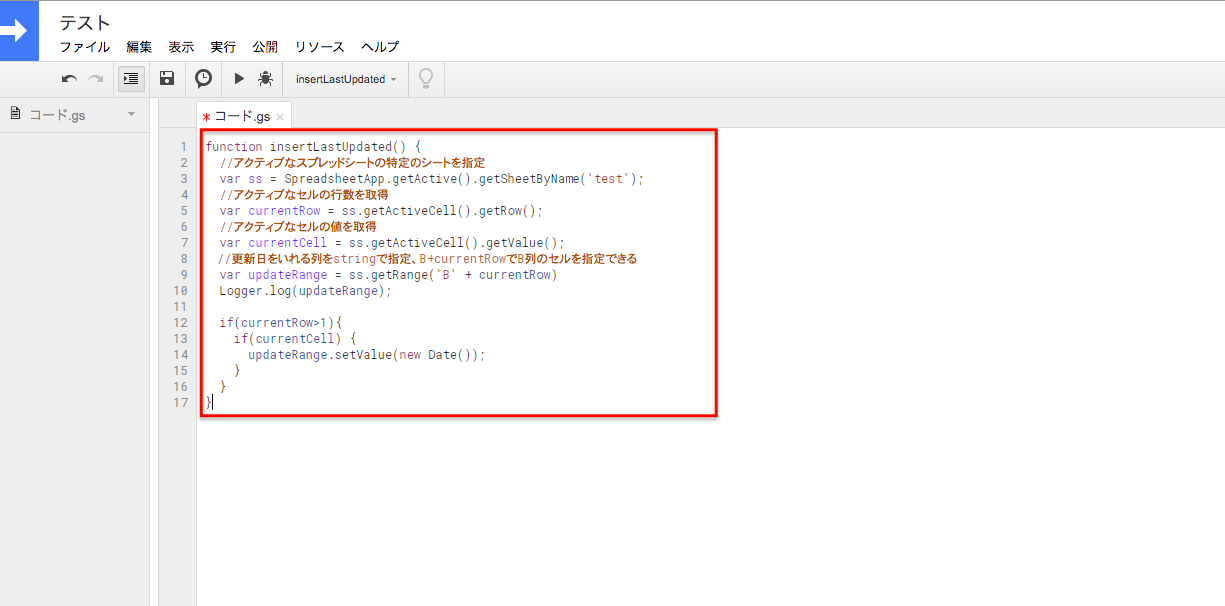Open the ファイル menu
Image resolution: width=1225 pixels, height=606 pixels.
click(x=85, y=47)
